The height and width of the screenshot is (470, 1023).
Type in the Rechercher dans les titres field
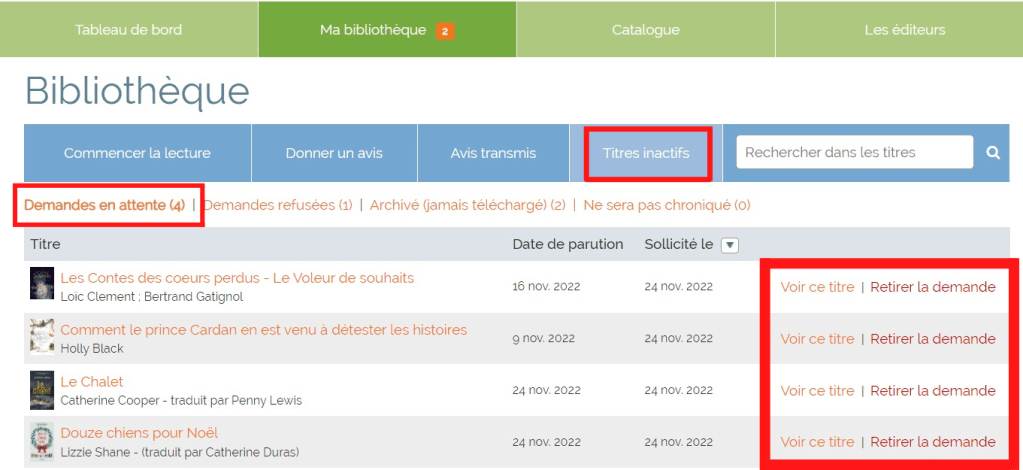(854, 152)
